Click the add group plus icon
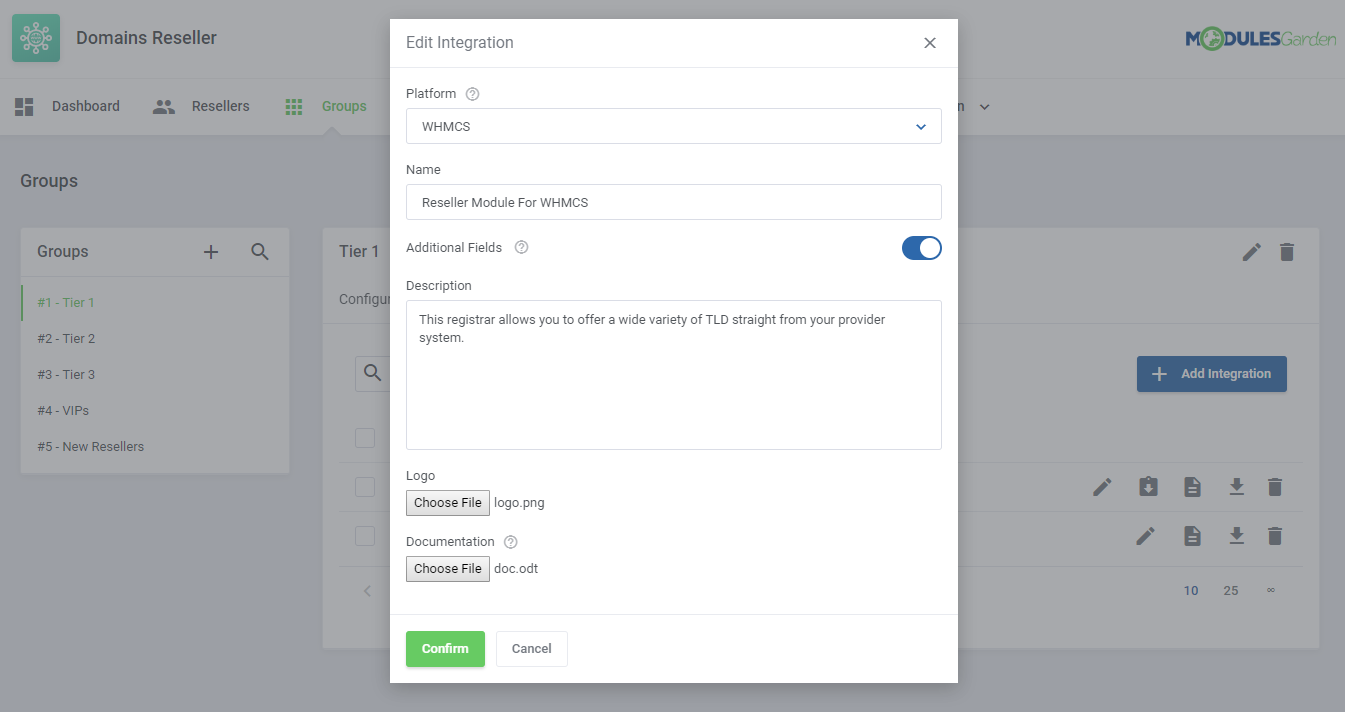The height and width of the screenshot is (712, 1345). click(x=211, y=252)
